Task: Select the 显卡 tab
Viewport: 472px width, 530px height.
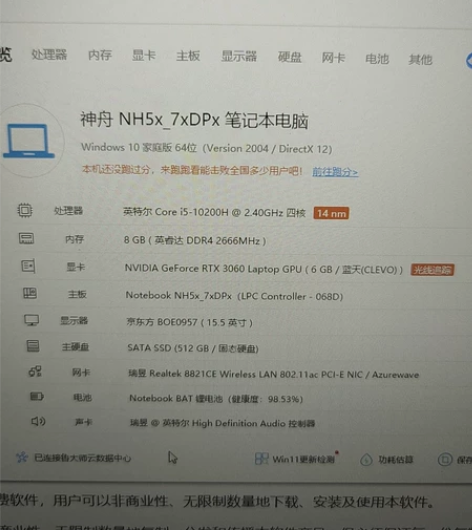Action: coord(144,55)
